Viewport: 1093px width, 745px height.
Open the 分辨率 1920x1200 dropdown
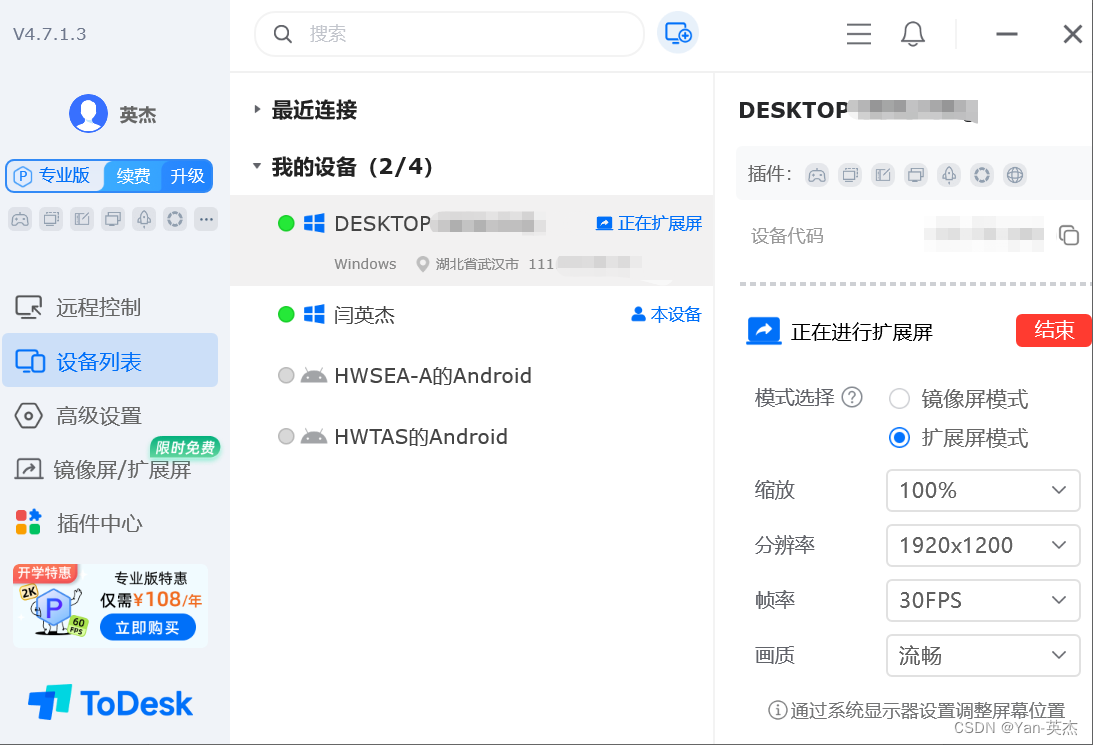(x=983, y=545)
